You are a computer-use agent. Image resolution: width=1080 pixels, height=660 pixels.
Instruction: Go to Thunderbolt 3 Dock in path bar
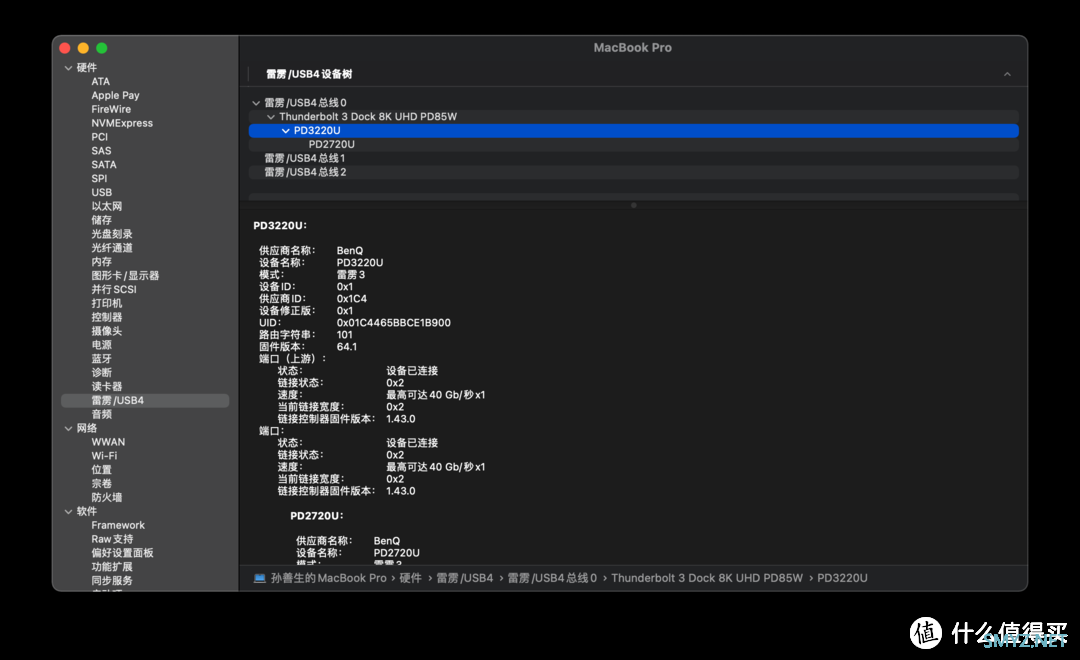(x=707, y=578)
